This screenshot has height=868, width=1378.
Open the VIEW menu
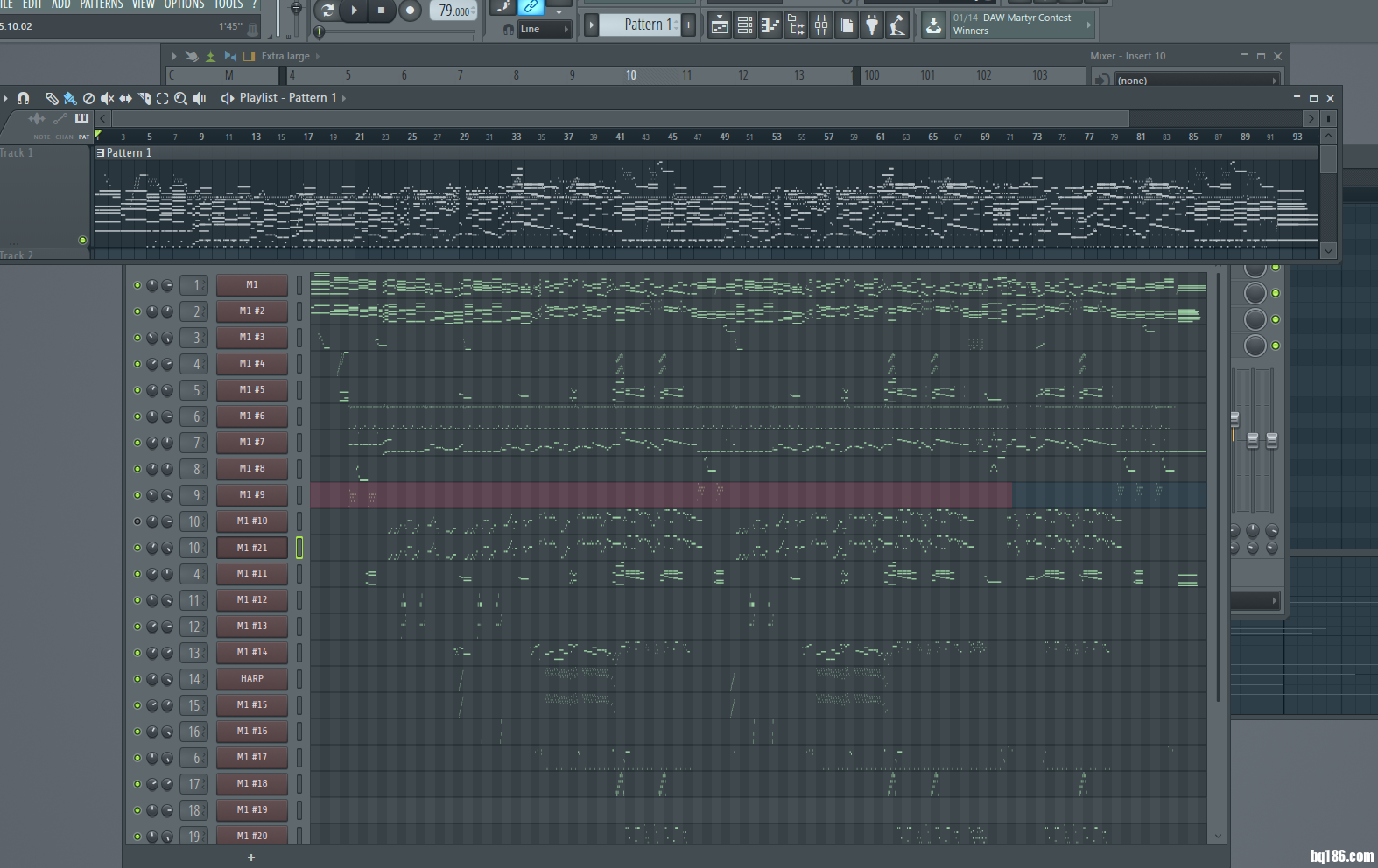pyautogui.click(x=144, y=4)
